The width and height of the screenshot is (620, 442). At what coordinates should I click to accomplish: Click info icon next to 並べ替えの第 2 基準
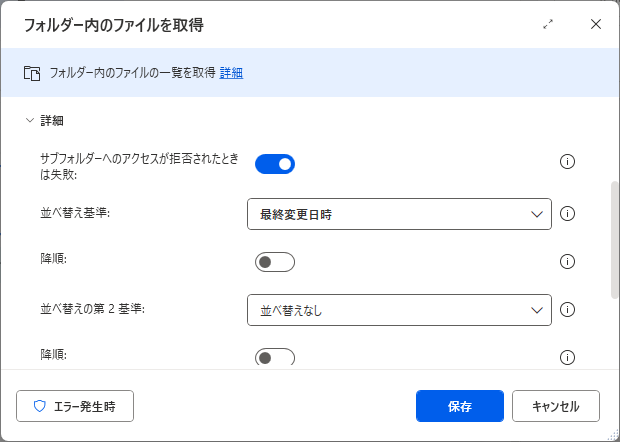pyautogui.click(x=567, y=310)
